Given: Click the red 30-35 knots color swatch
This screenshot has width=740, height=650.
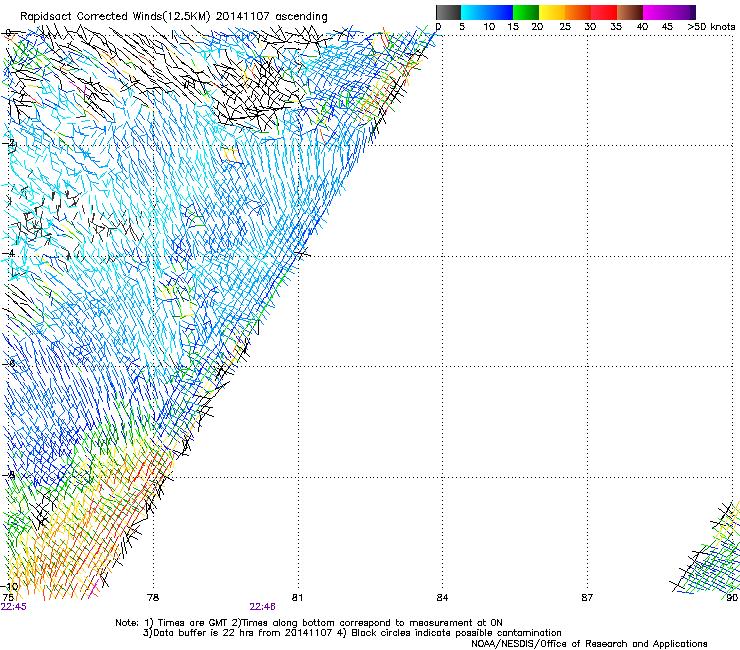Looking at the screenshot, I should click(x=604, y=12).
